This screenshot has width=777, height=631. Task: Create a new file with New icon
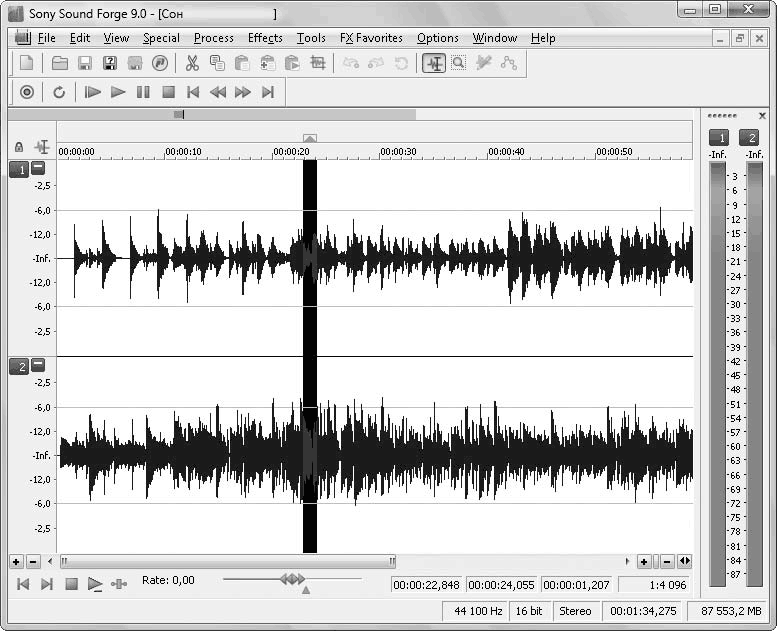coord(27,63)
